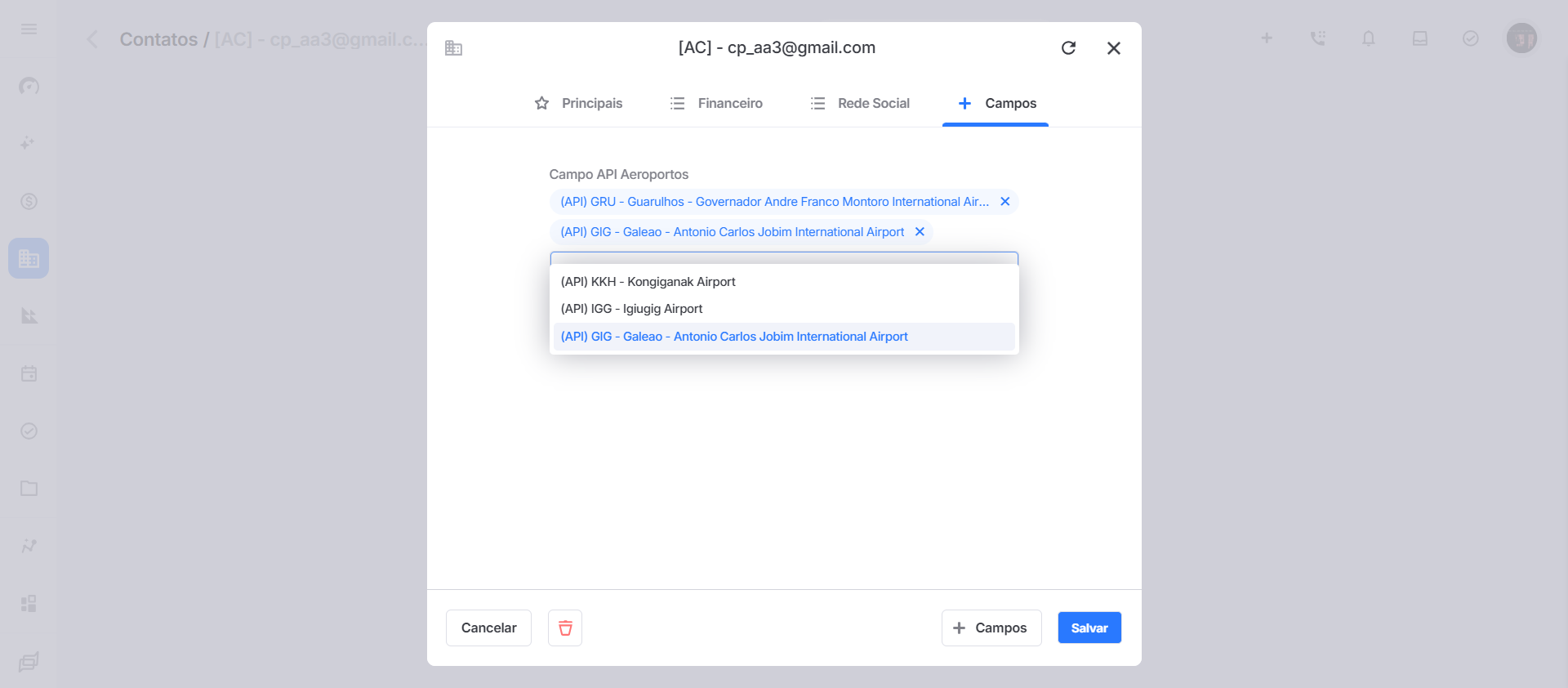Click the building icon in dialog header
The height and width of the screenshot is (688, 1568).
454,48
